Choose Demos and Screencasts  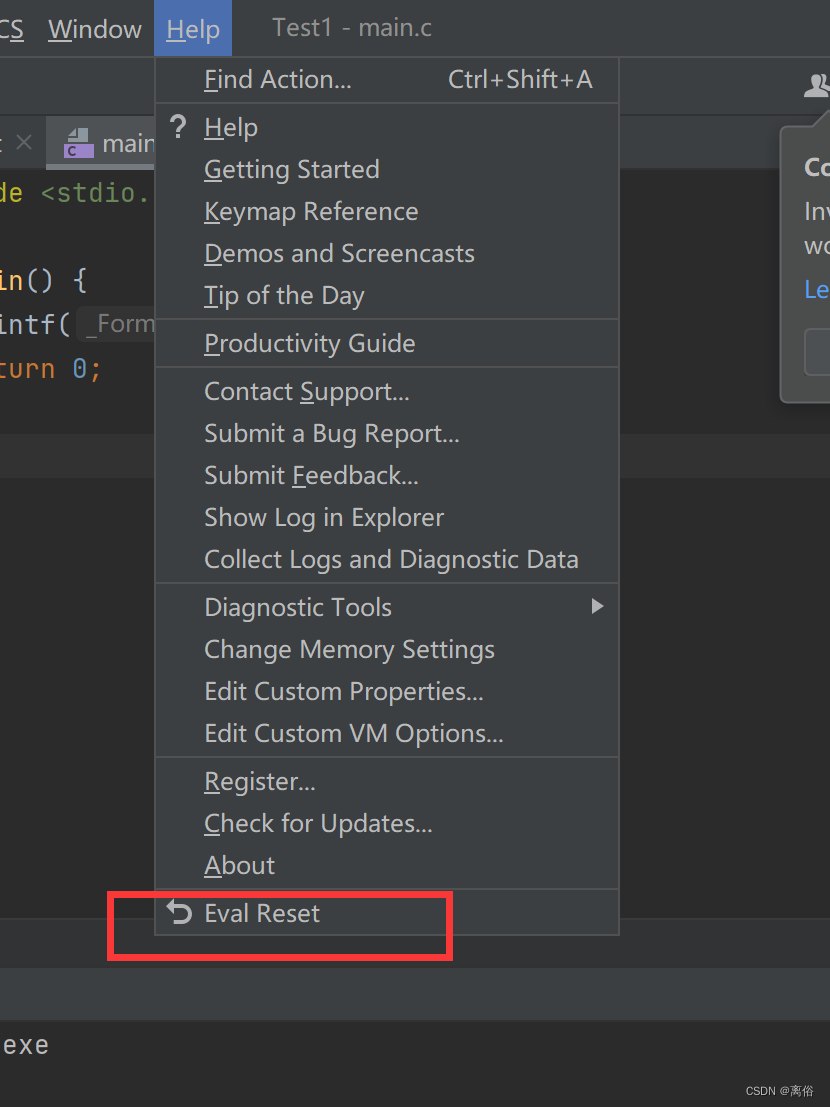click(x=387, y=253)
